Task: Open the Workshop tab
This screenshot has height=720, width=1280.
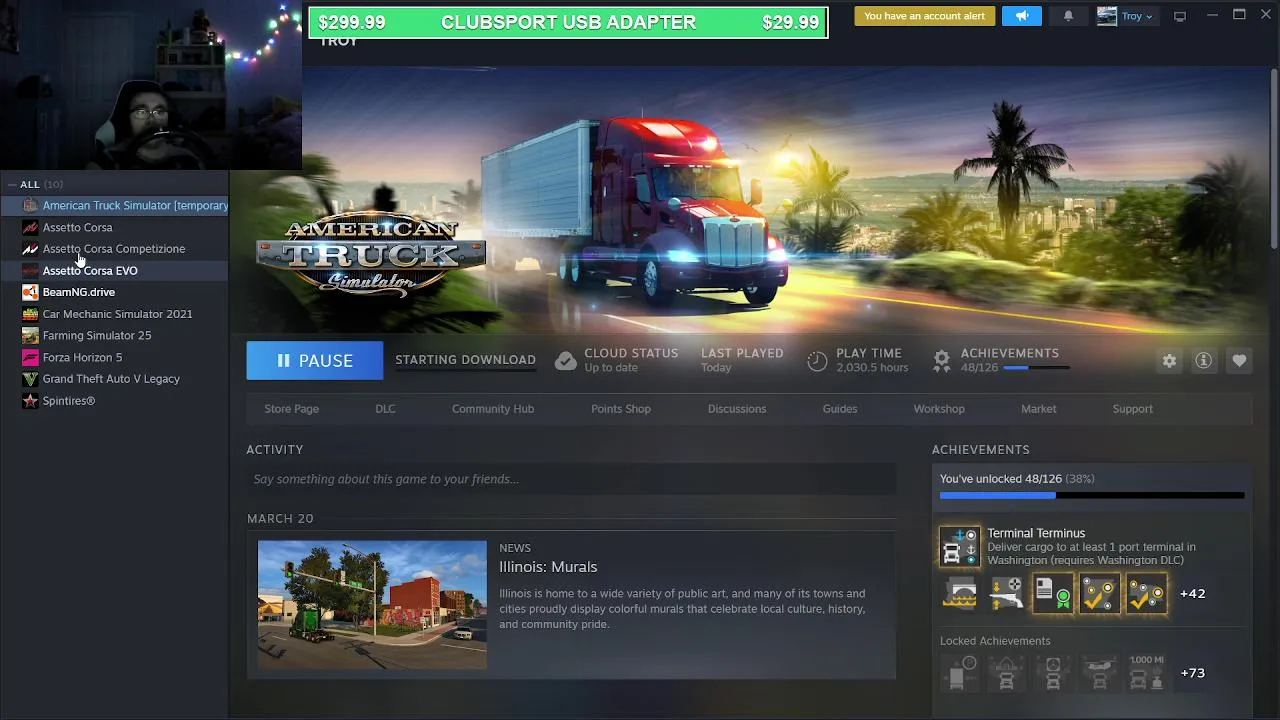Action: [939, 409]
